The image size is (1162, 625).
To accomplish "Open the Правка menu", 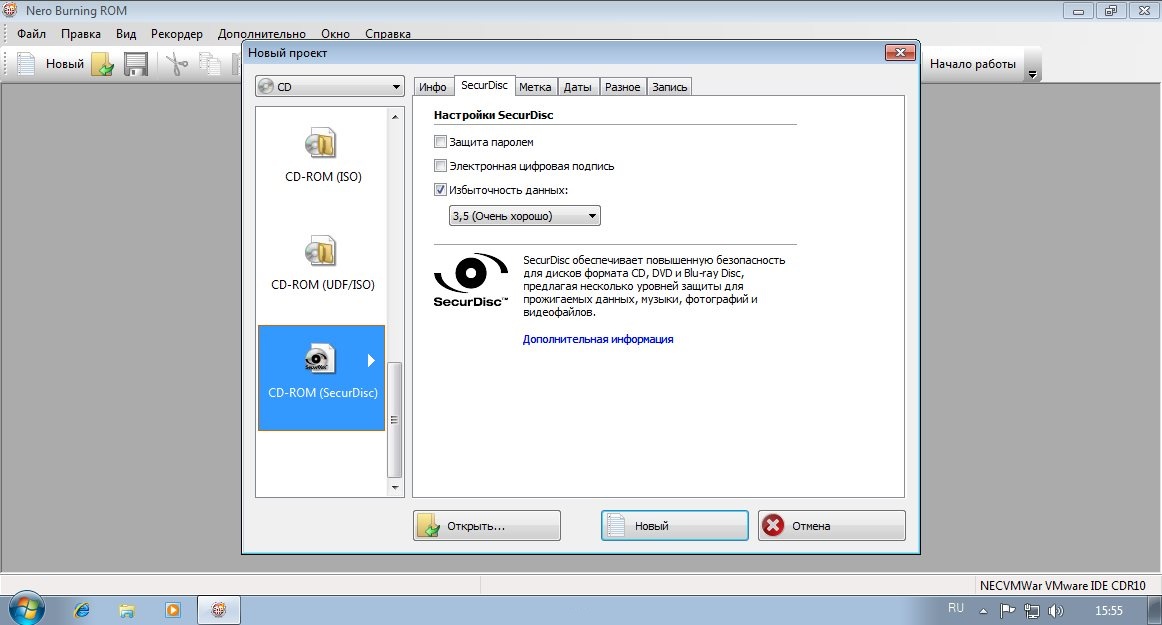I will pyautogui.click(x=81, y=33).
